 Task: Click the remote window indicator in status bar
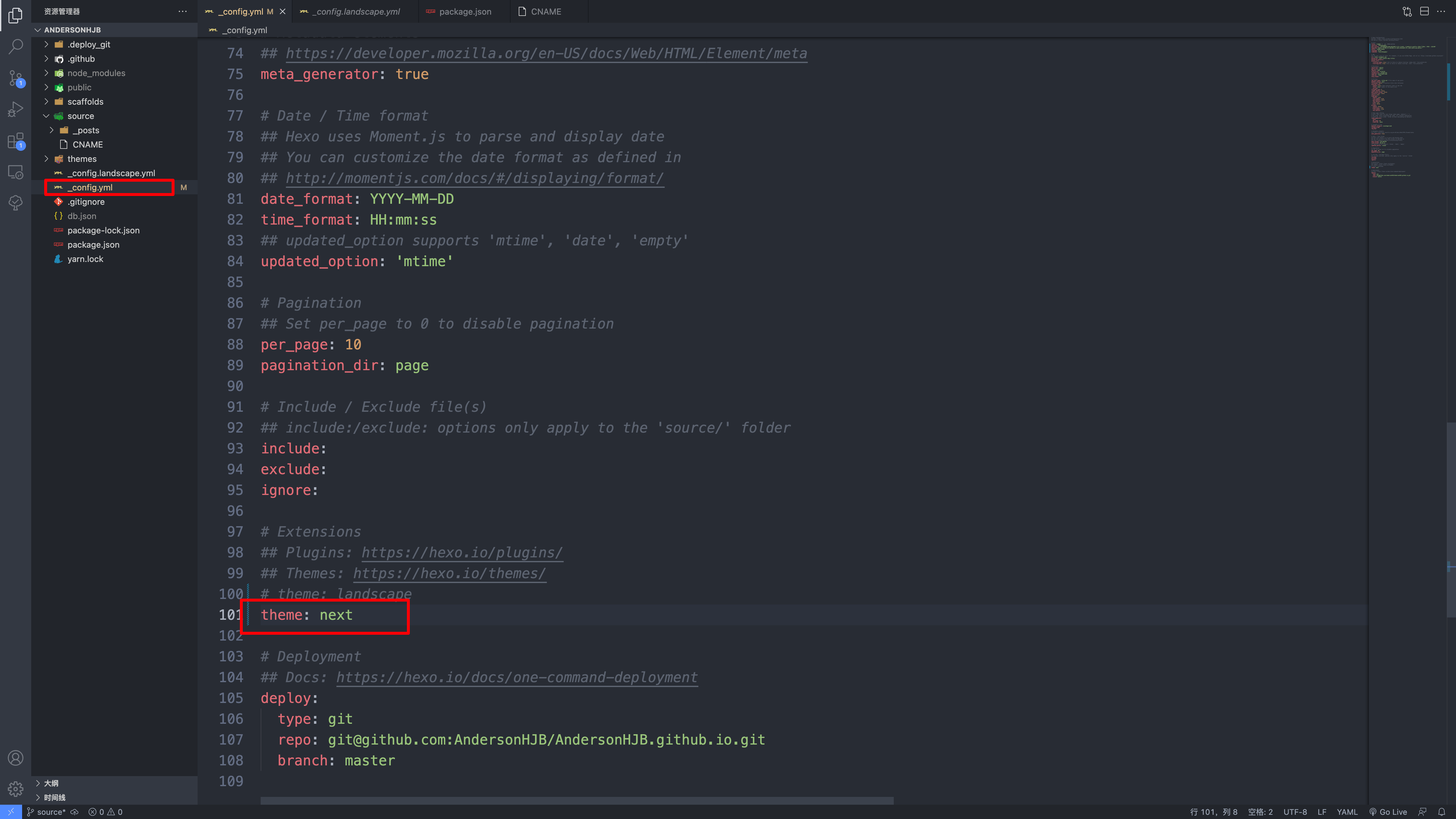click(x=11, y=812)
